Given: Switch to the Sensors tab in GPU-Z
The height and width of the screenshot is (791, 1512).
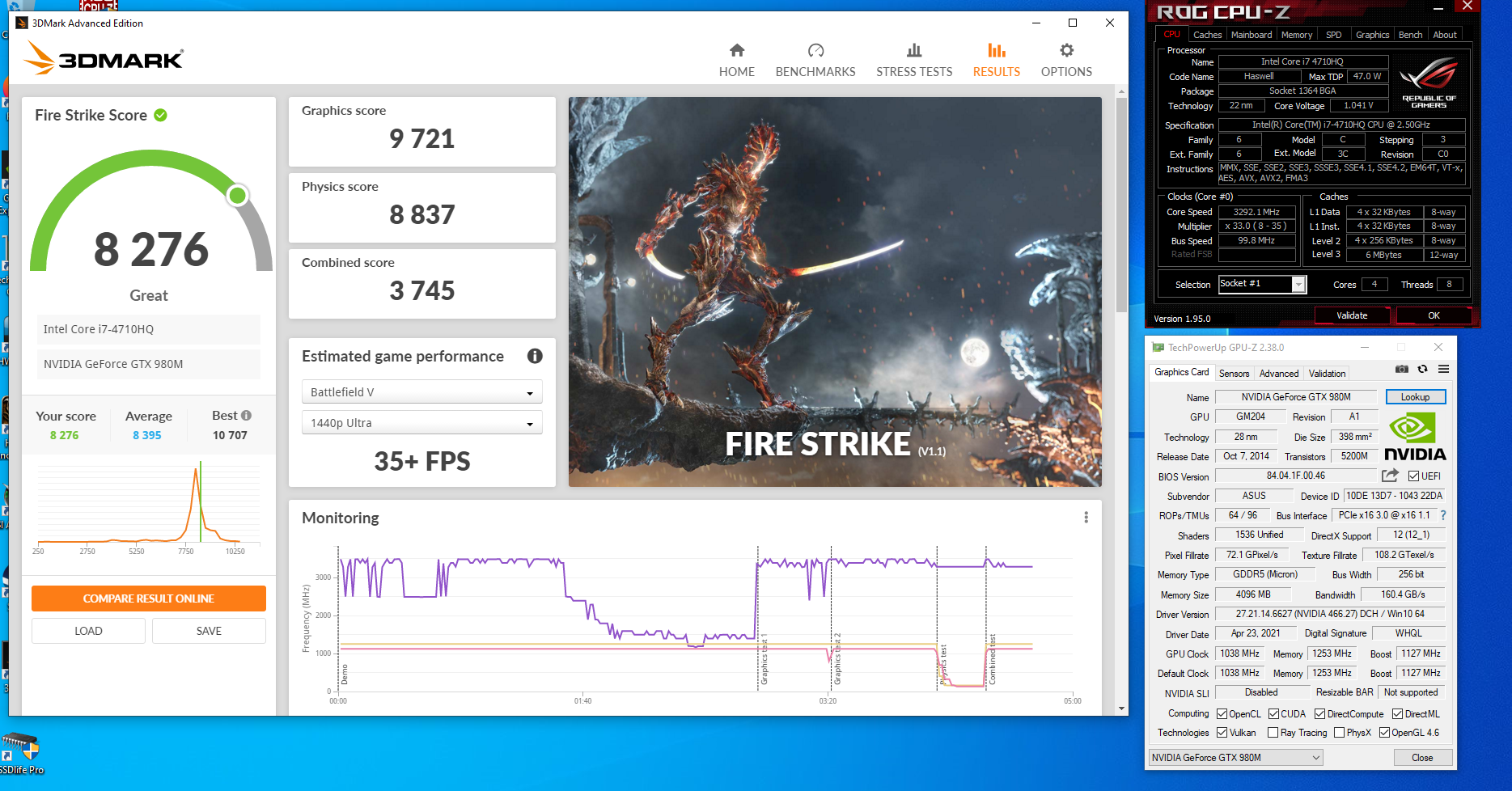Looking at the screenshot, I should tap(1234, 374).
